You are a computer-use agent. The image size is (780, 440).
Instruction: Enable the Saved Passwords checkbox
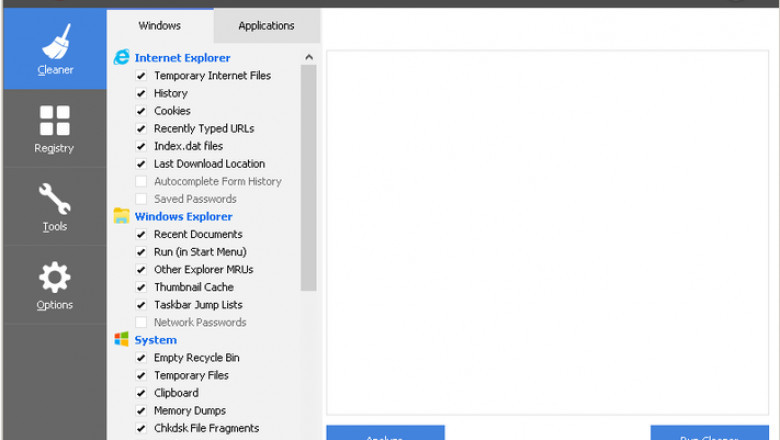pyautogui.click(x=141, y=199)
